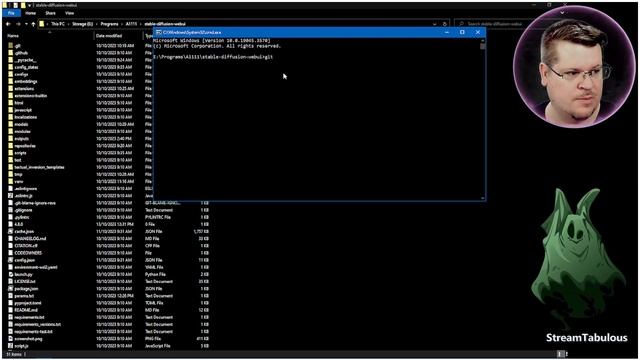Click the requirements_versions.txt file name
640x360 pixels.
click(38, 324)
